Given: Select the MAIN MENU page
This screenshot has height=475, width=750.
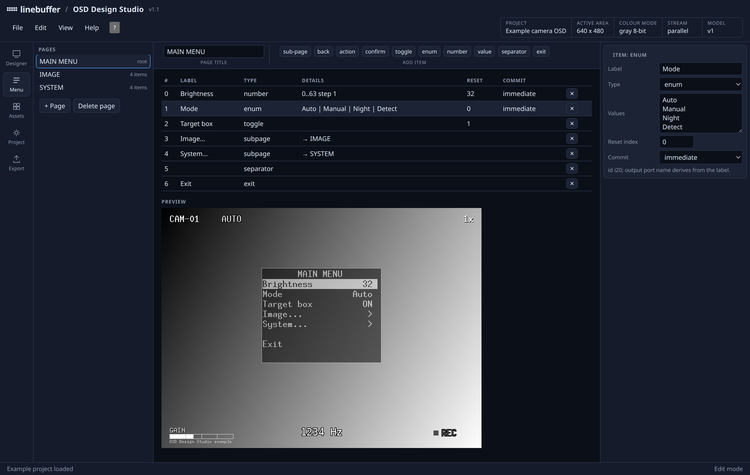Looking at the screenshot, I should coord(93,61).
